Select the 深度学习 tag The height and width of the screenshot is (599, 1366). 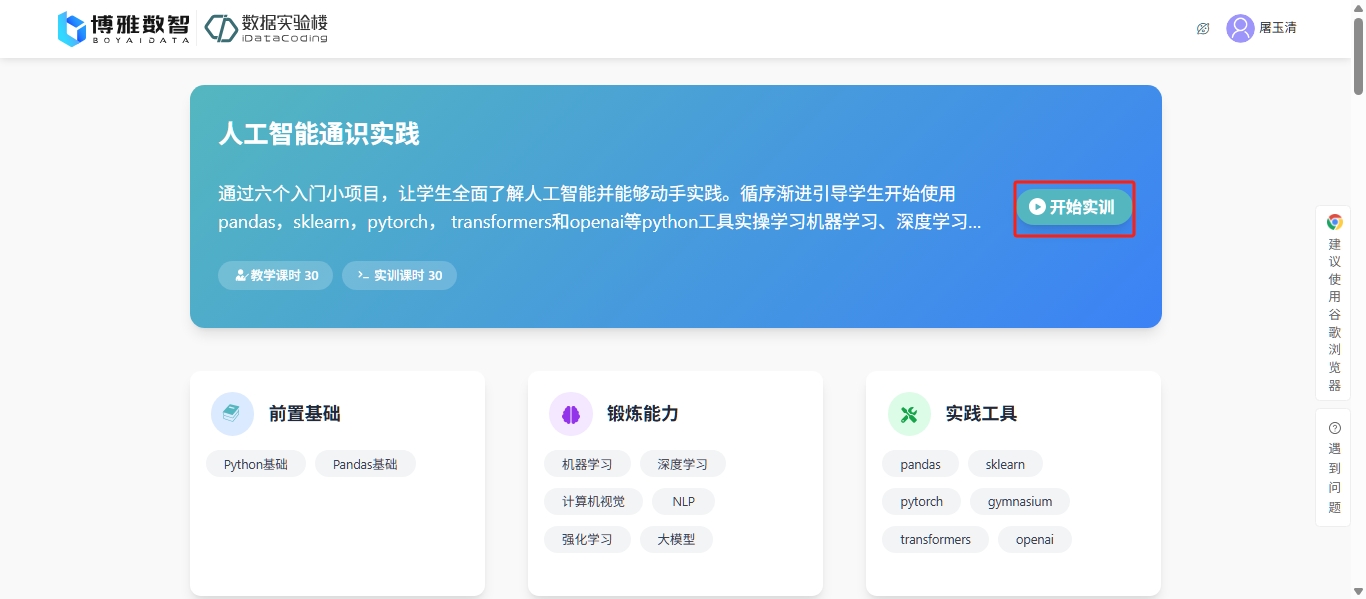[x=683, y=464]
